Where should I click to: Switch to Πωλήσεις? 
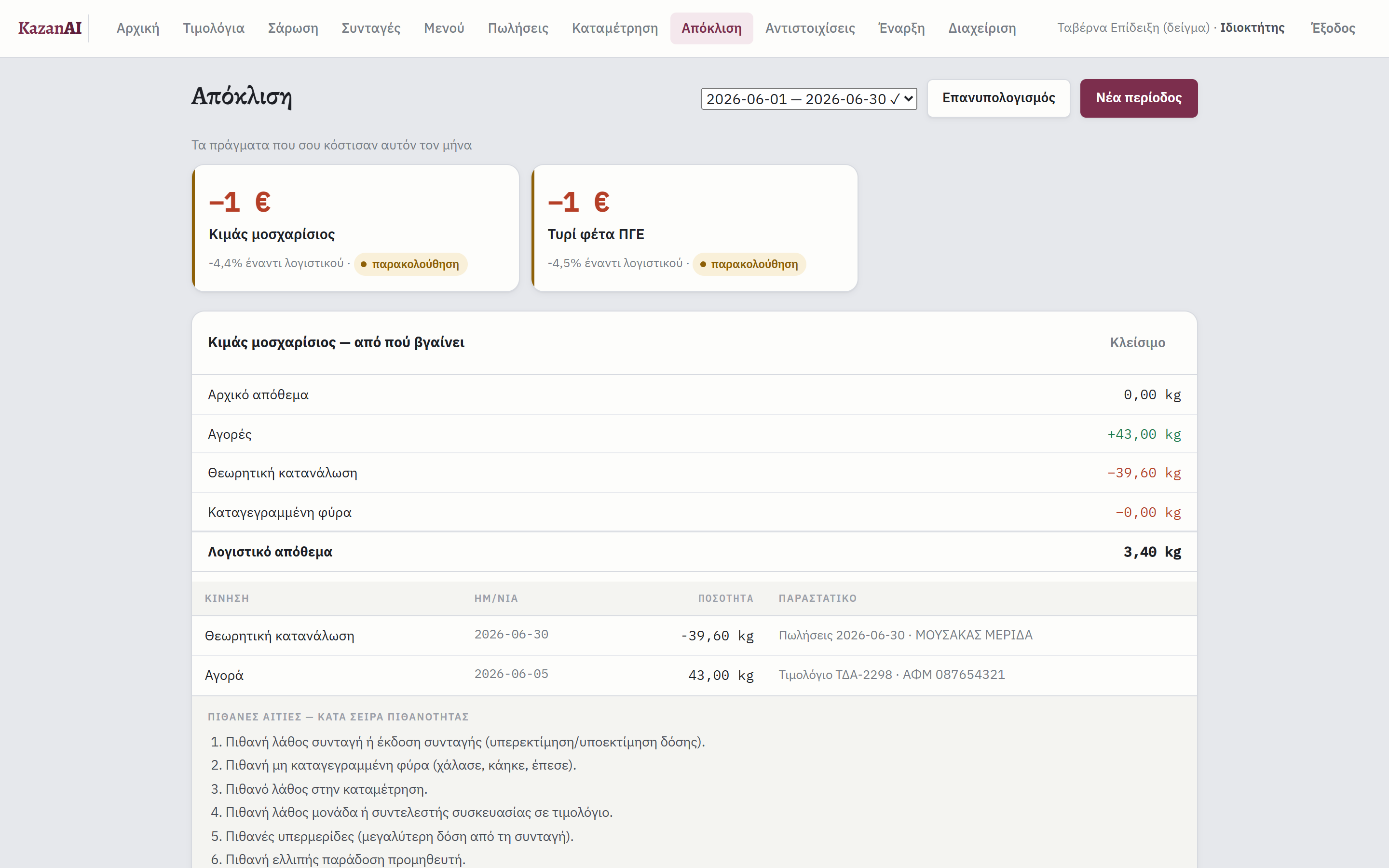pos(517,28)
